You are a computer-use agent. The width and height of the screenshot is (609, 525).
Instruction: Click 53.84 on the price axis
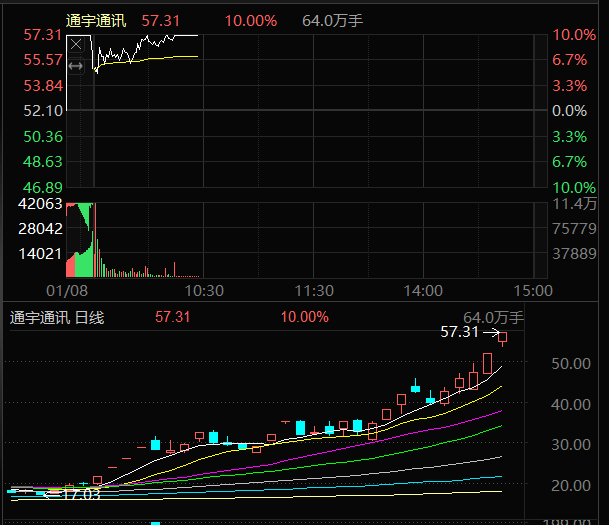click(x=43, y=85)
